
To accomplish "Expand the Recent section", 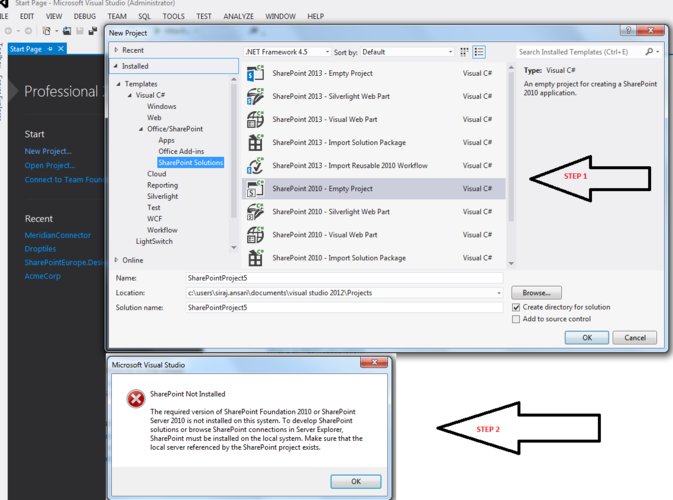I will [x=116, y=50].
